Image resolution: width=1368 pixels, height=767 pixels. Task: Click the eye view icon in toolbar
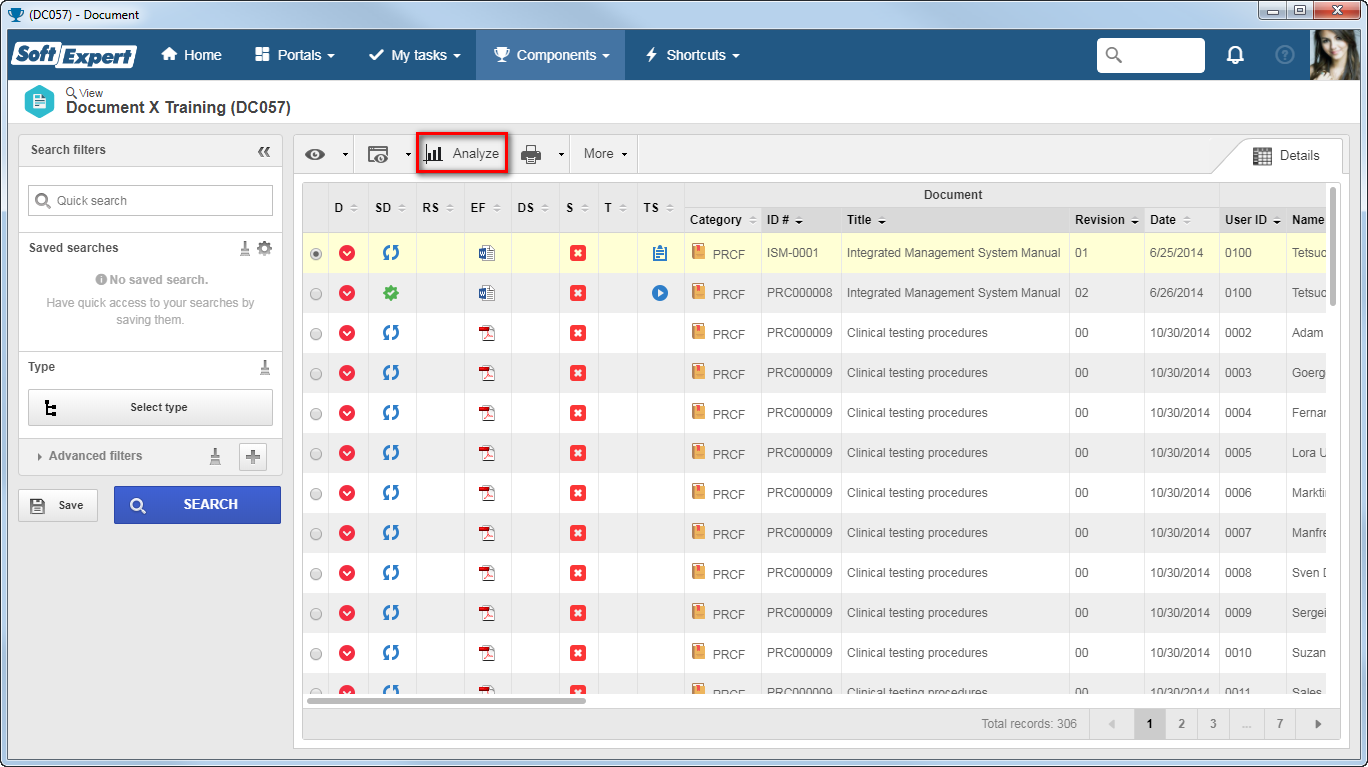[315, 154]
